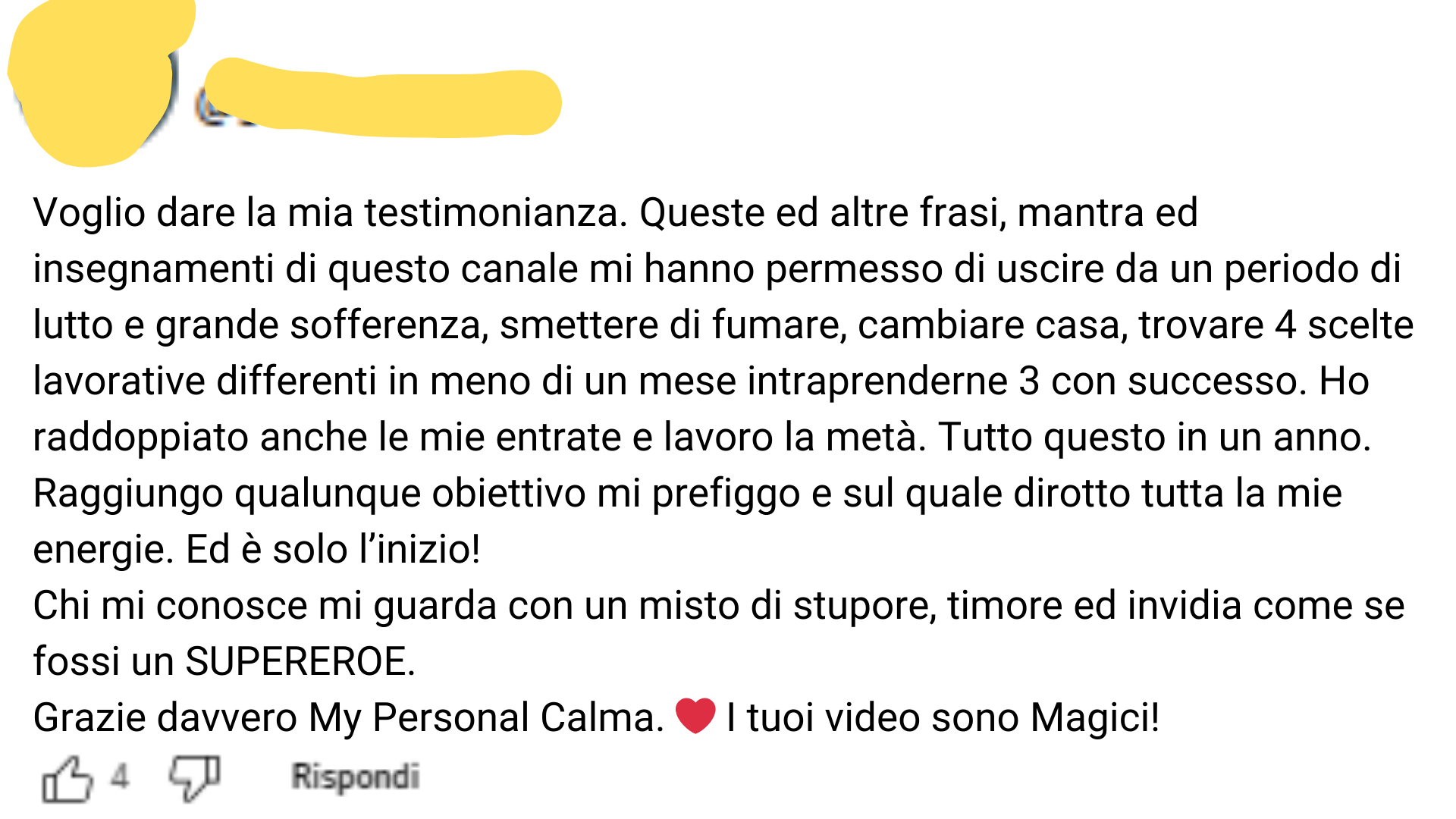Click the words Grazie davvero
Image resolution: width=1456 pixels, height=819 pixels.
[165, 717]
